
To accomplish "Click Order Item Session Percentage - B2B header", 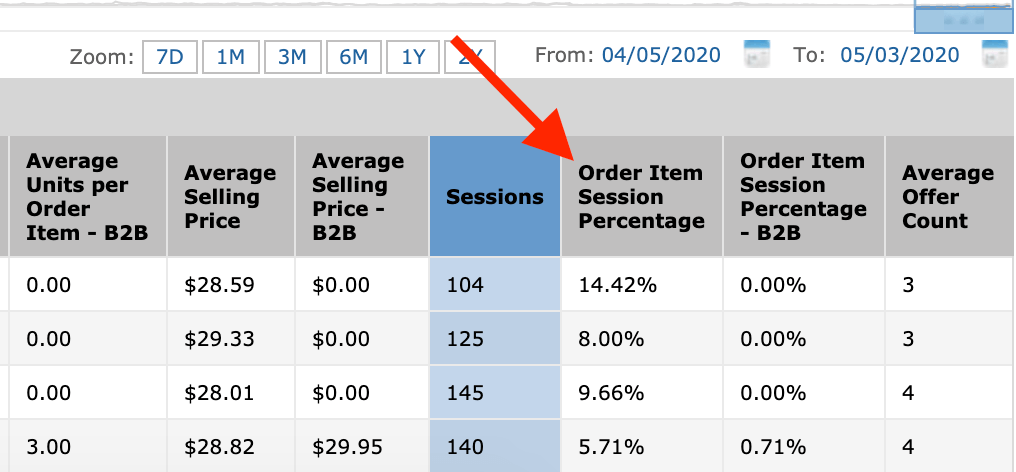I will (802, 197).
